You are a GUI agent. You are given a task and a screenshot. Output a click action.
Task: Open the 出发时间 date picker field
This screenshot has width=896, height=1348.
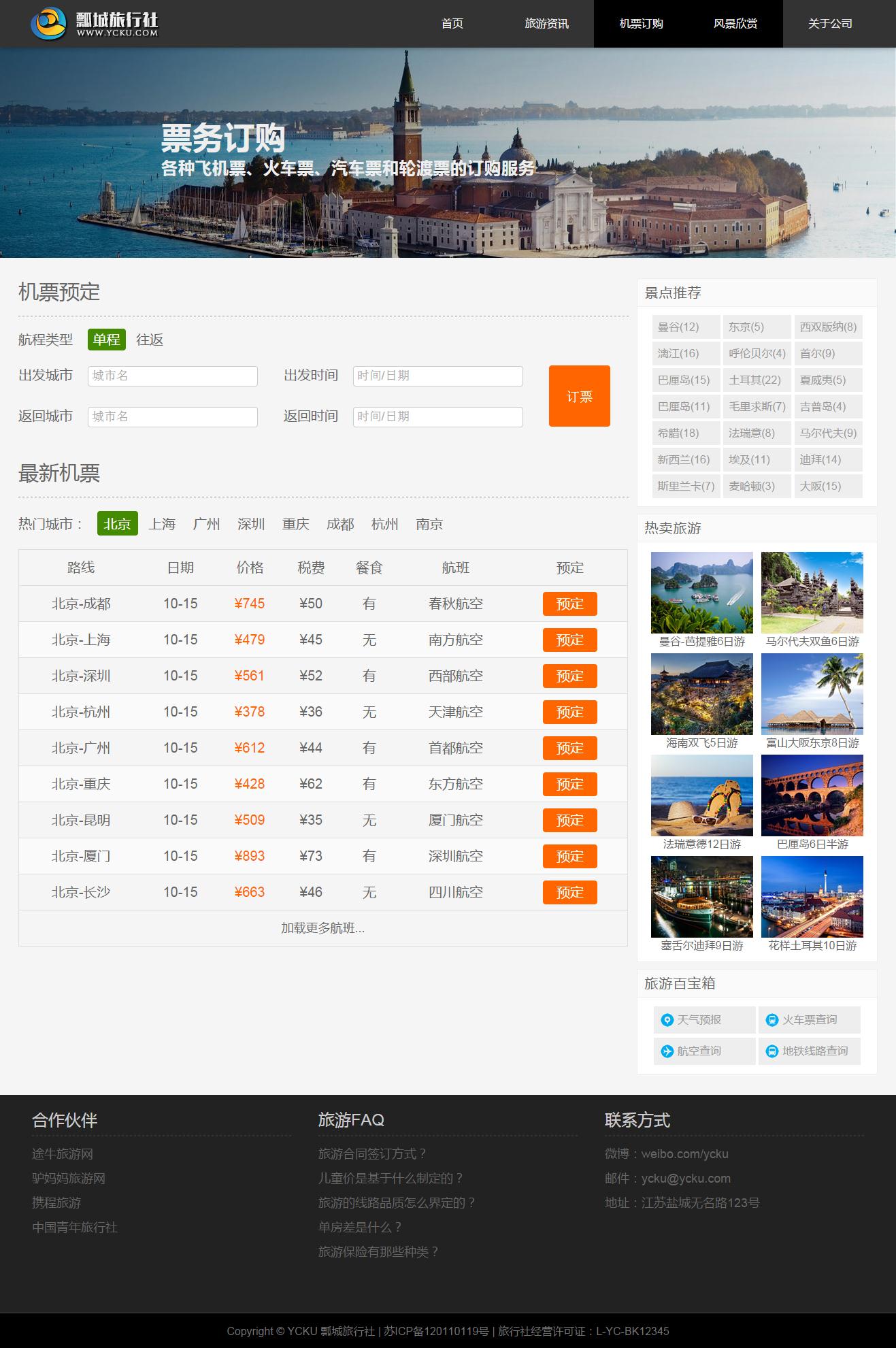click(437, 376)
